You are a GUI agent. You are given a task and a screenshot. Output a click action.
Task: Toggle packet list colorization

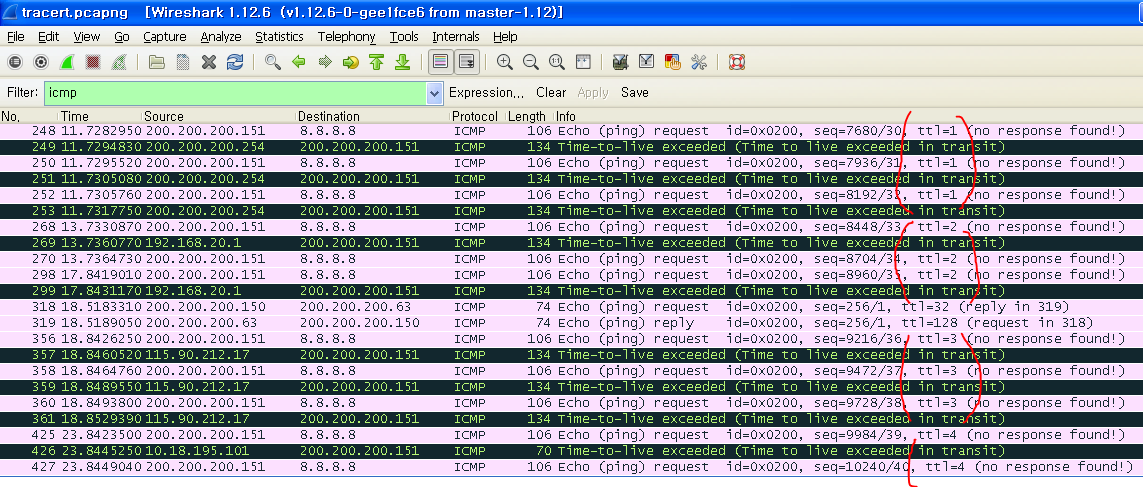tap(440, 63)
